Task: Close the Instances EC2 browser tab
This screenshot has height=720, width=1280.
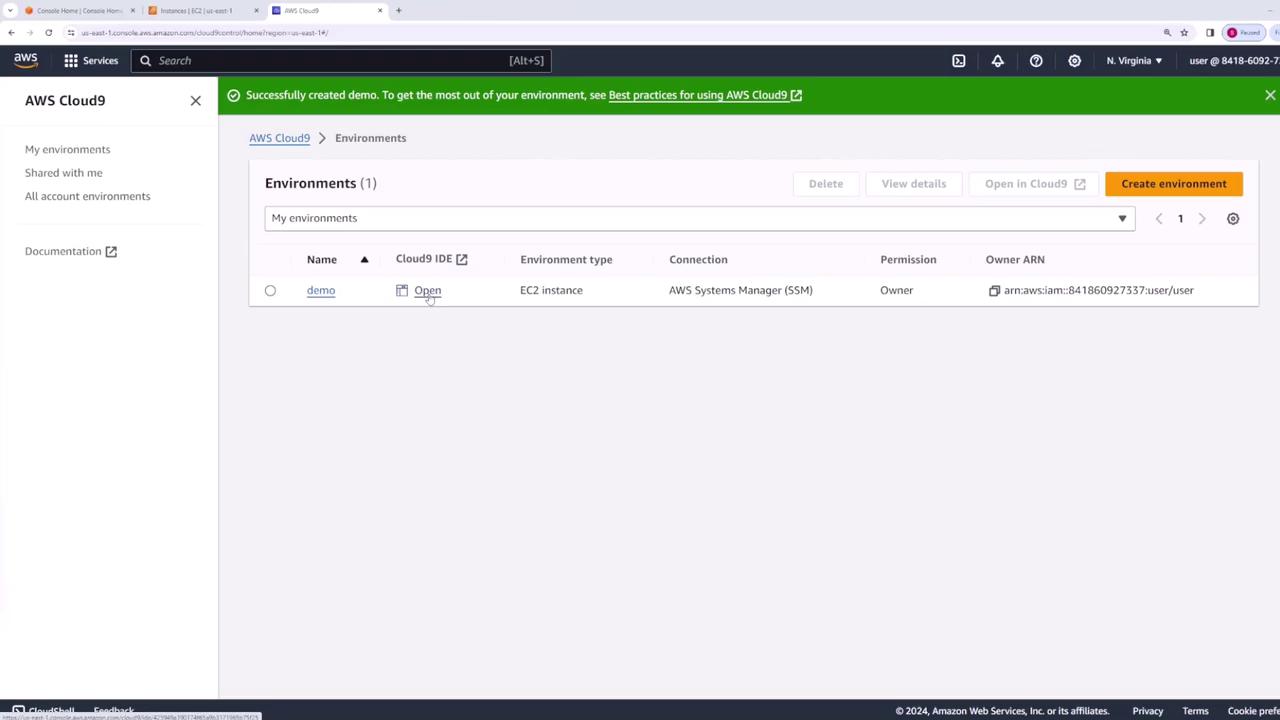Action: (x=256, y=11)
